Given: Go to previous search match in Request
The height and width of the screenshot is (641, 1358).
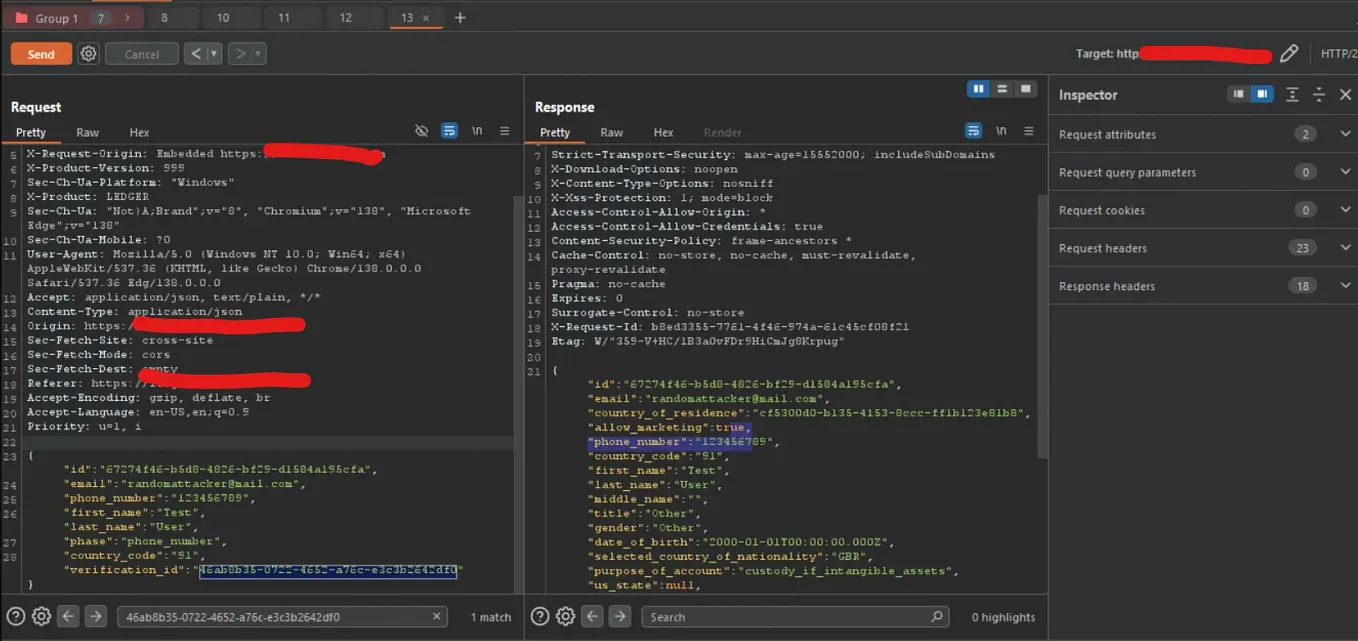Looking at the screenshot, I should (68, 617).
